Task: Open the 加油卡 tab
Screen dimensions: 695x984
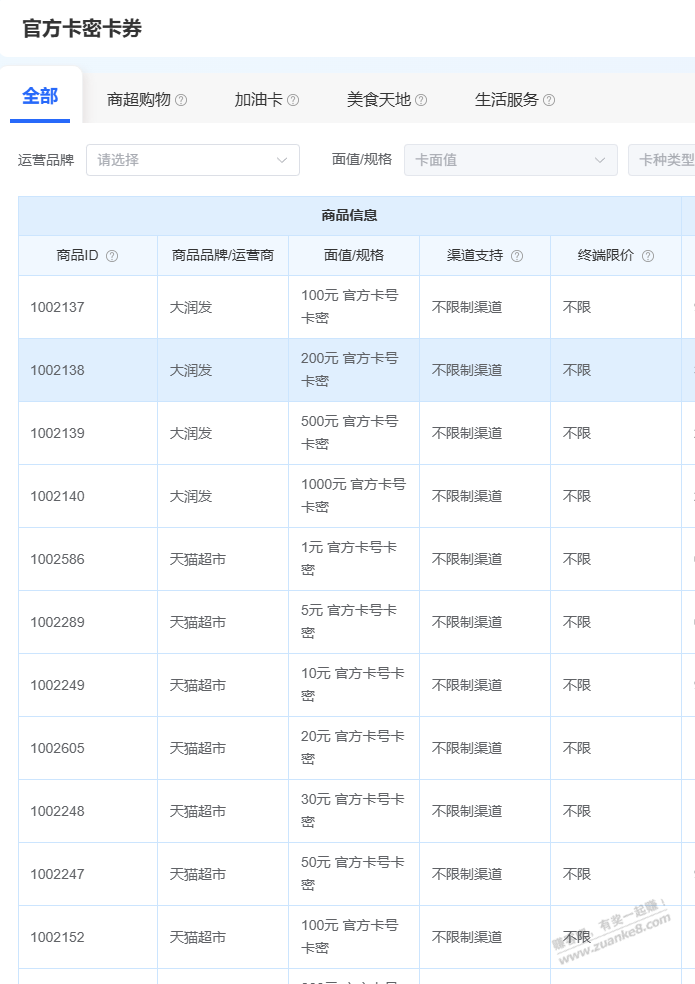Action: pos(259,100)
